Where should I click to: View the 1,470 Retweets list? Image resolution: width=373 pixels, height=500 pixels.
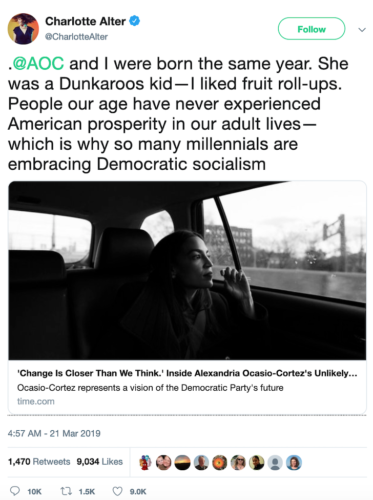[x=39, y=462]
